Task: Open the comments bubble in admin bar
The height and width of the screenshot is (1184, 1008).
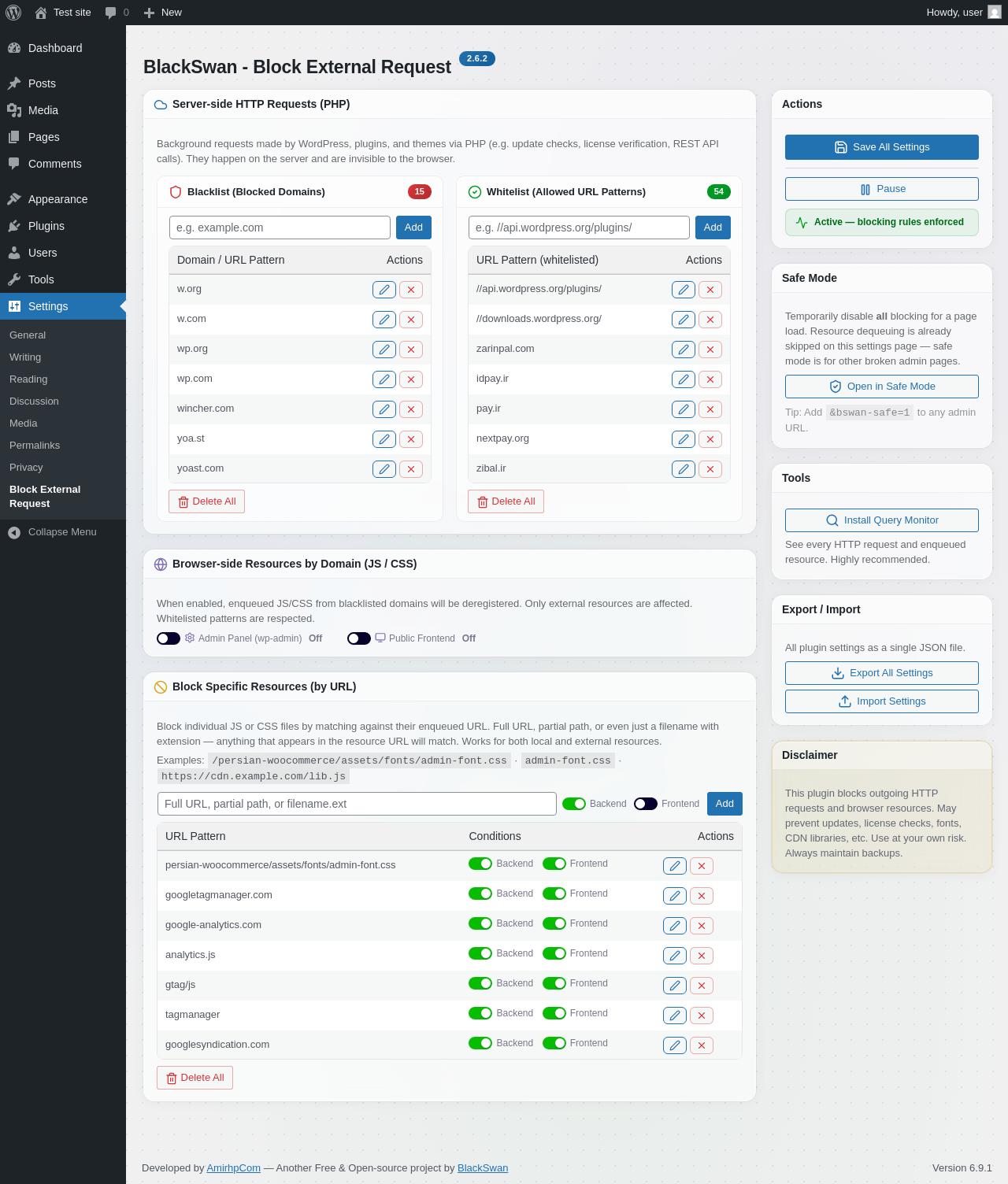Action: click(x=117, y=13)
